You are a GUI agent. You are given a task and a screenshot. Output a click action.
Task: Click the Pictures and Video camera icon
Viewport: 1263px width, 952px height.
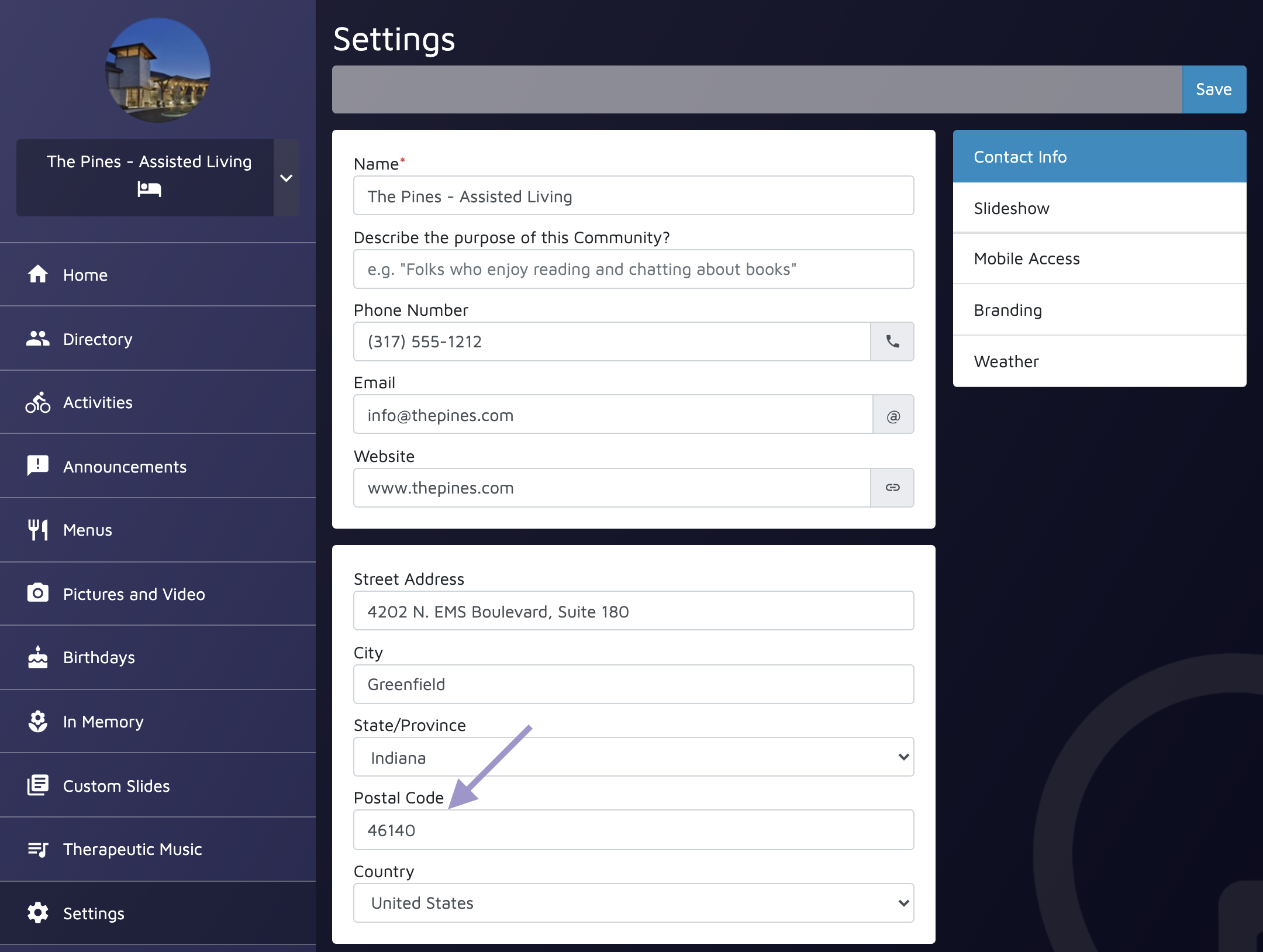coord(38,593)
